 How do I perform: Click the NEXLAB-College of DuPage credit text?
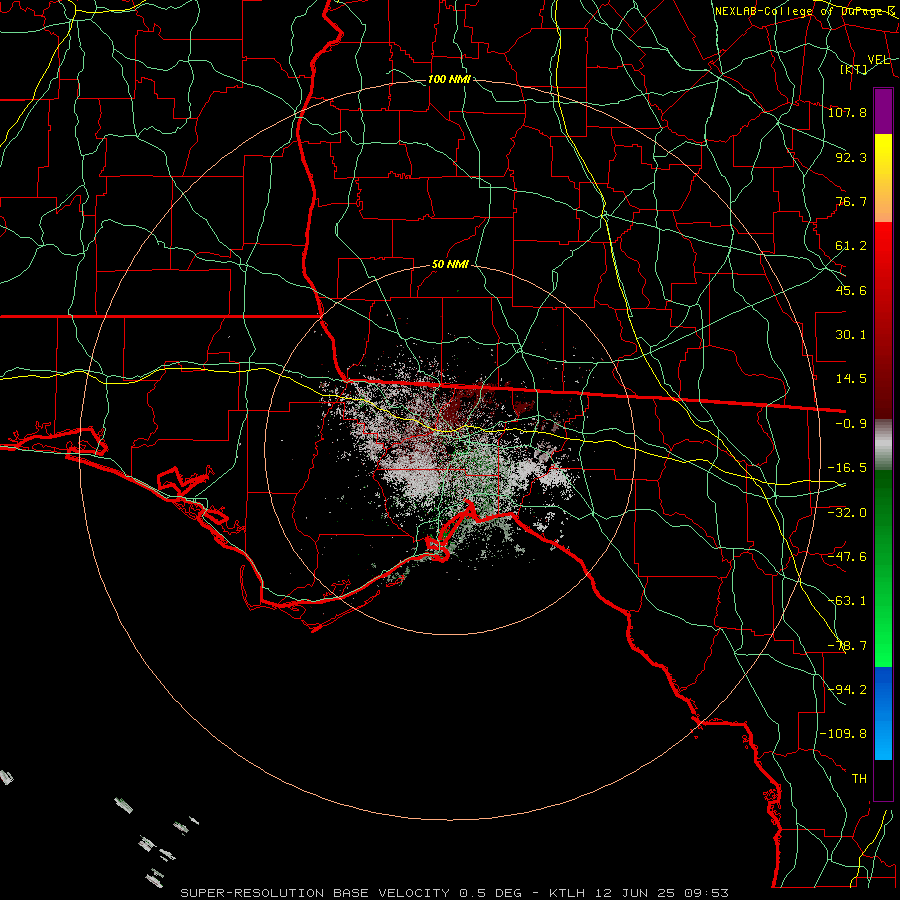(805, 11)
